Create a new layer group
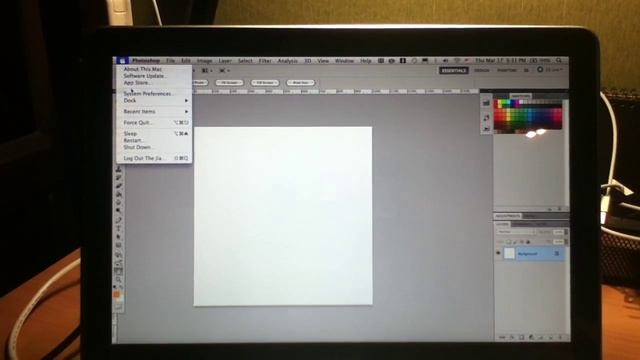This screenshot has width=640, height=360. [541, 338]
